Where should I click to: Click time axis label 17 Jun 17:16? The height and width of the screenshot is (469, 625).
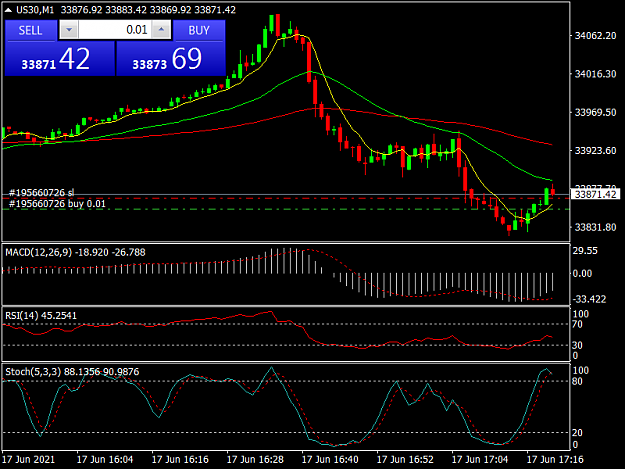coord(555,459)
